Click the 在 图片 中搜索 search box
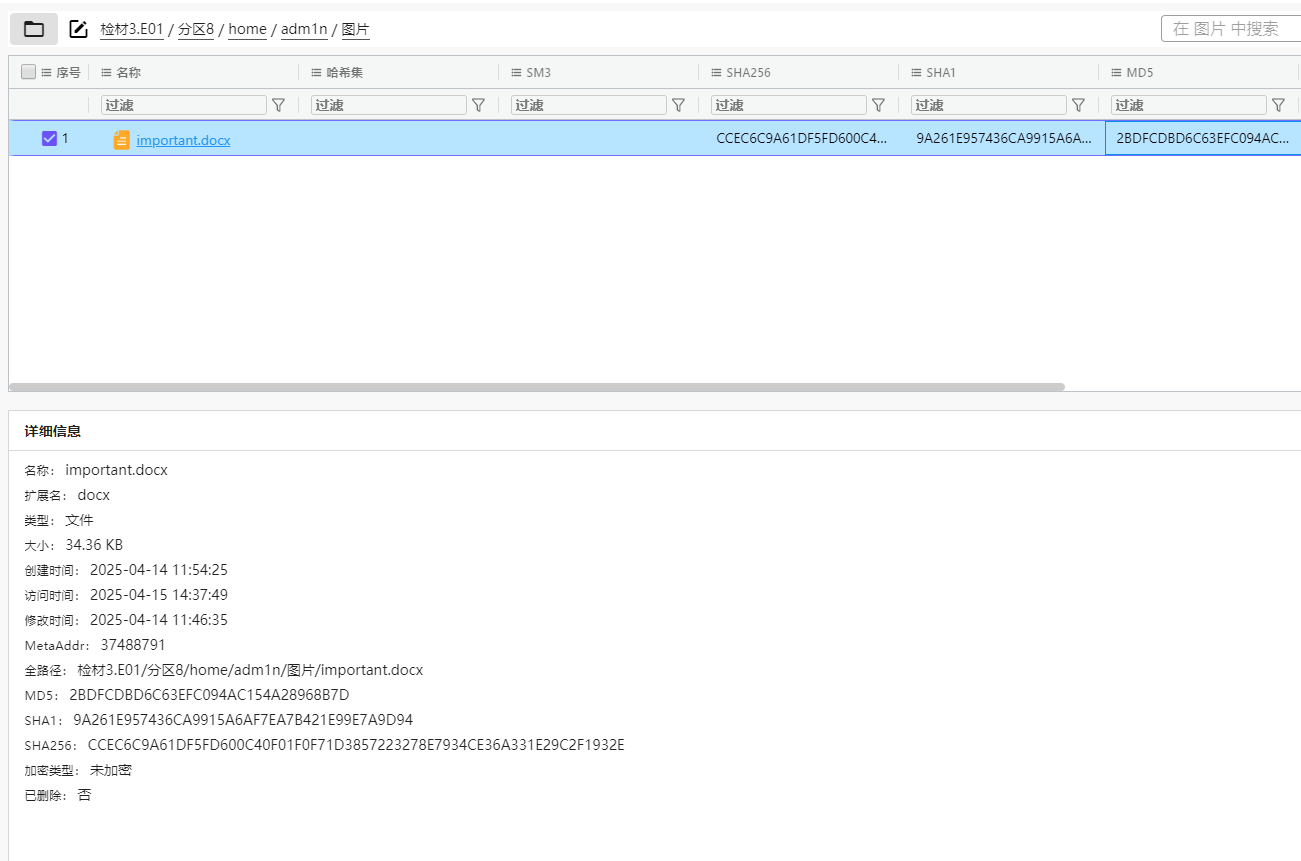This screenshot has height=861, width=1301. tap(1230, 29)
